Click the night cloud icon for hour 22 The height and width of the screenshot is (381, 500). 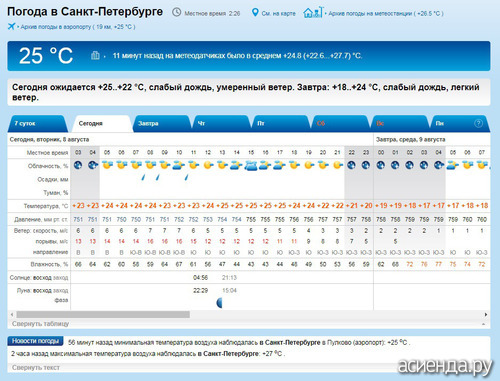pos(351,165)
